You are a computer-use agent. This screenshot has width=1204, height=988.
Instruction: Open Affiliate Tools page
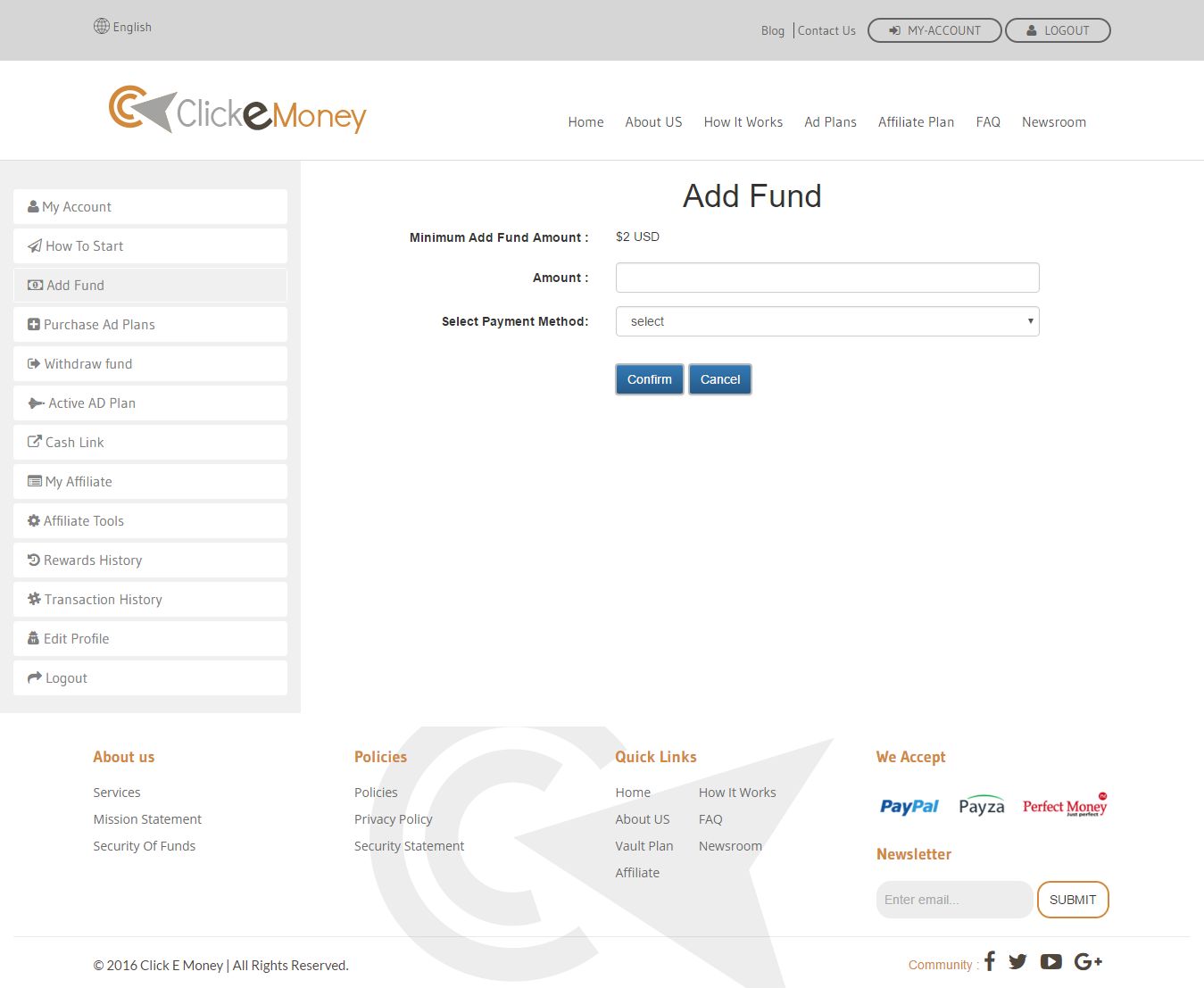point(150,521)
